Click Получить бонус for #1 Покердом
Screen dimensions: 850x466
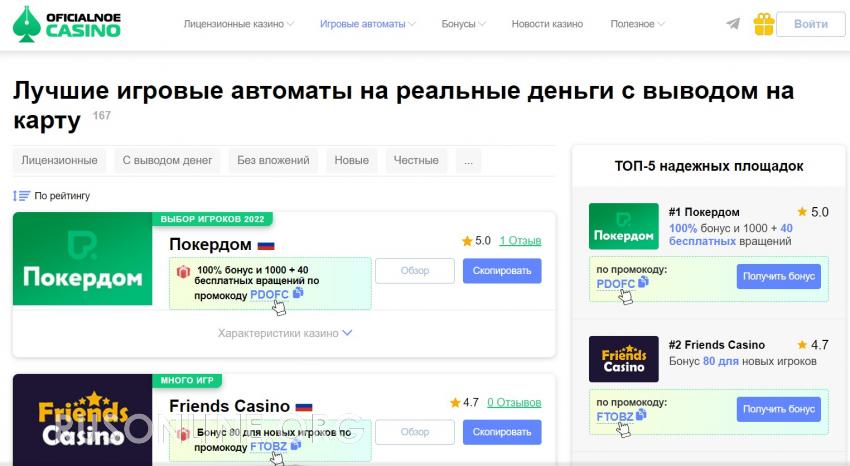pyautogui.click(x=778, y=276)
